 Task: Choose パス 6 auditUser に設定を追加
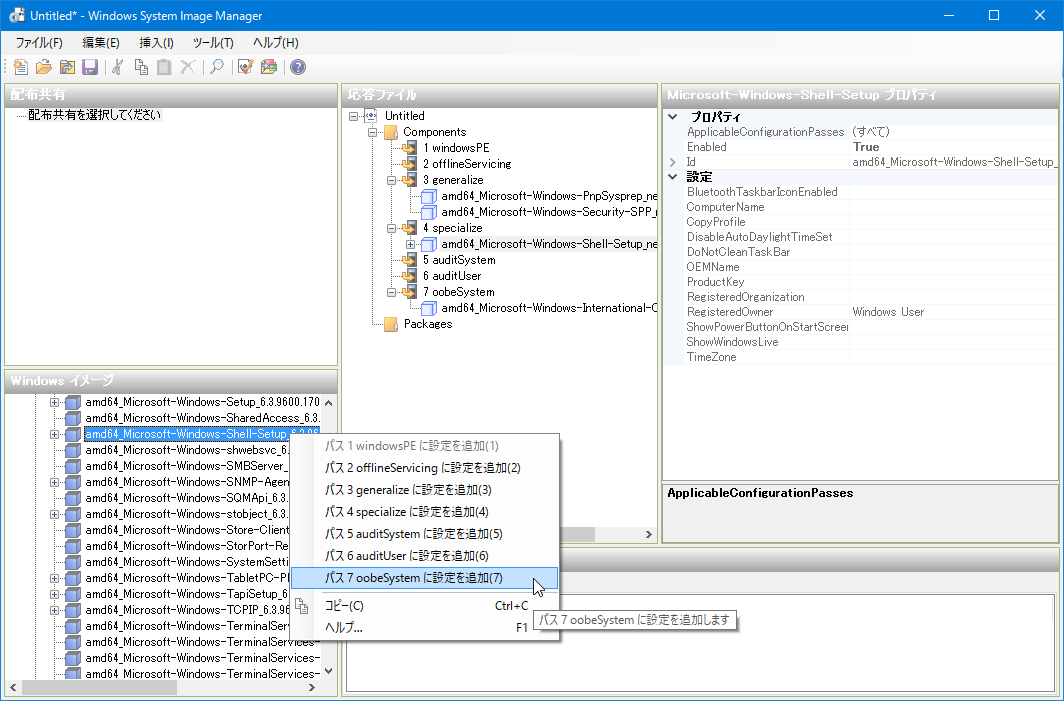(x=425, y=556)
